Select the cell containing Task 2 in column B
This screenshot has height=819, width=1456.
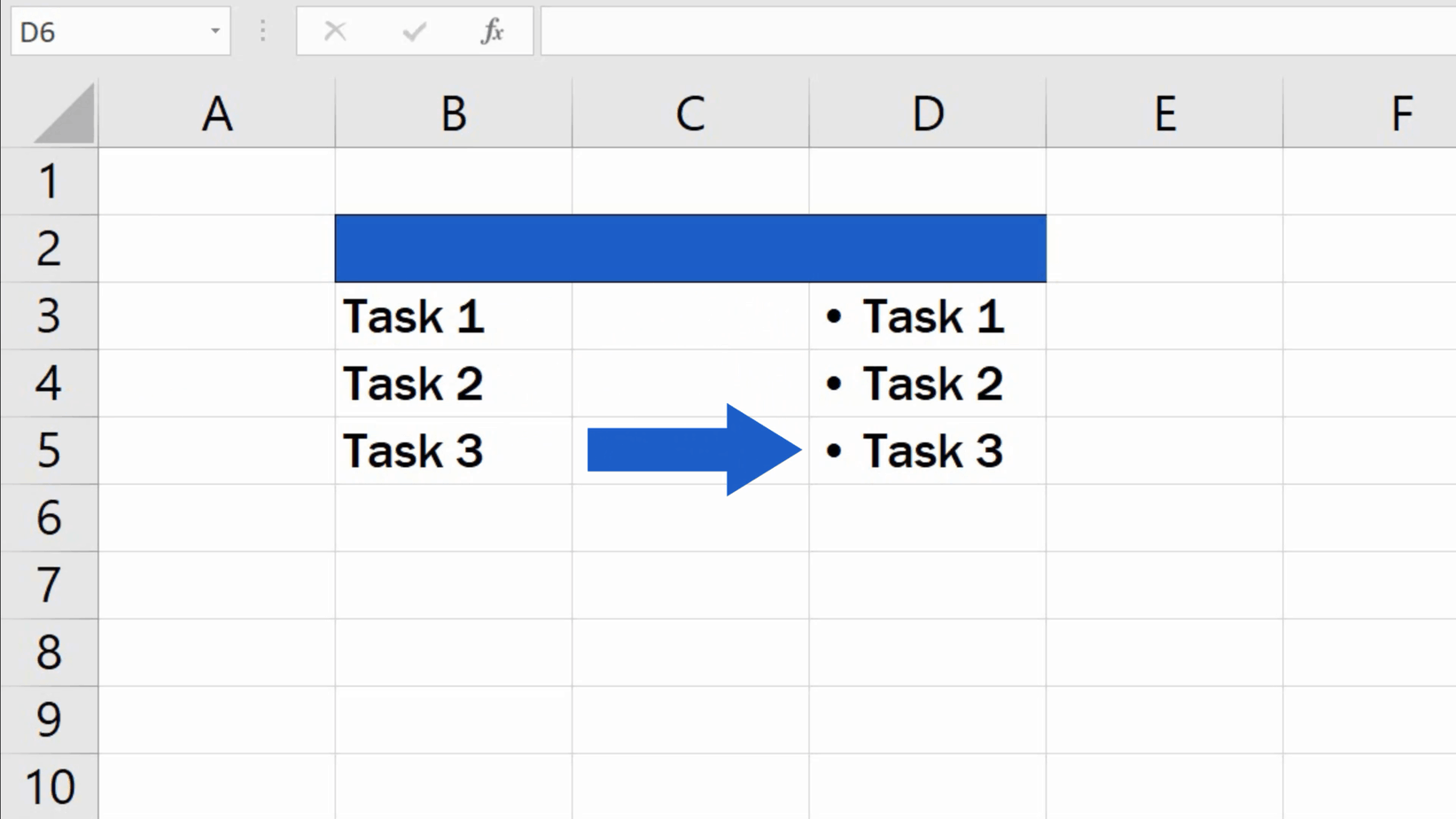tap(453, 384)
